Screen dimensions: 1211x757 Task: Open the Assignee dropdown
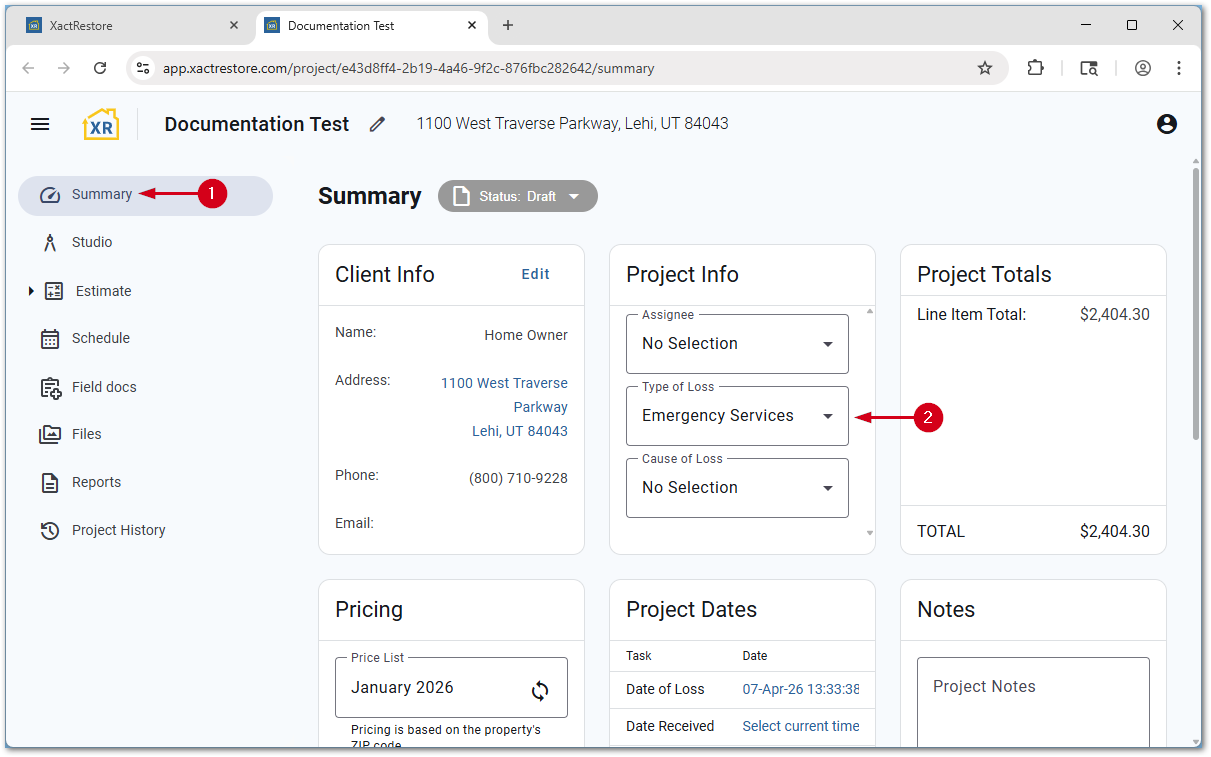737,344
